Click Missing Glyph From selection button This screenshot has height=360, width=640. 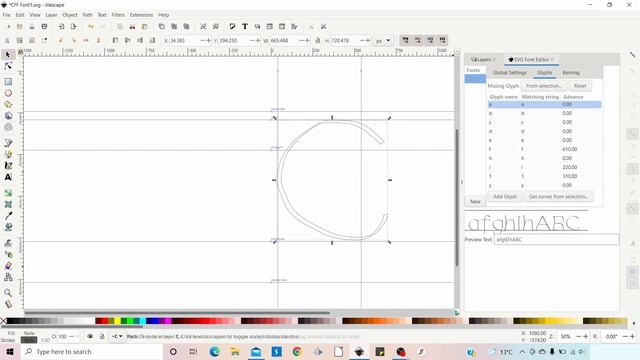click(543, 86)
